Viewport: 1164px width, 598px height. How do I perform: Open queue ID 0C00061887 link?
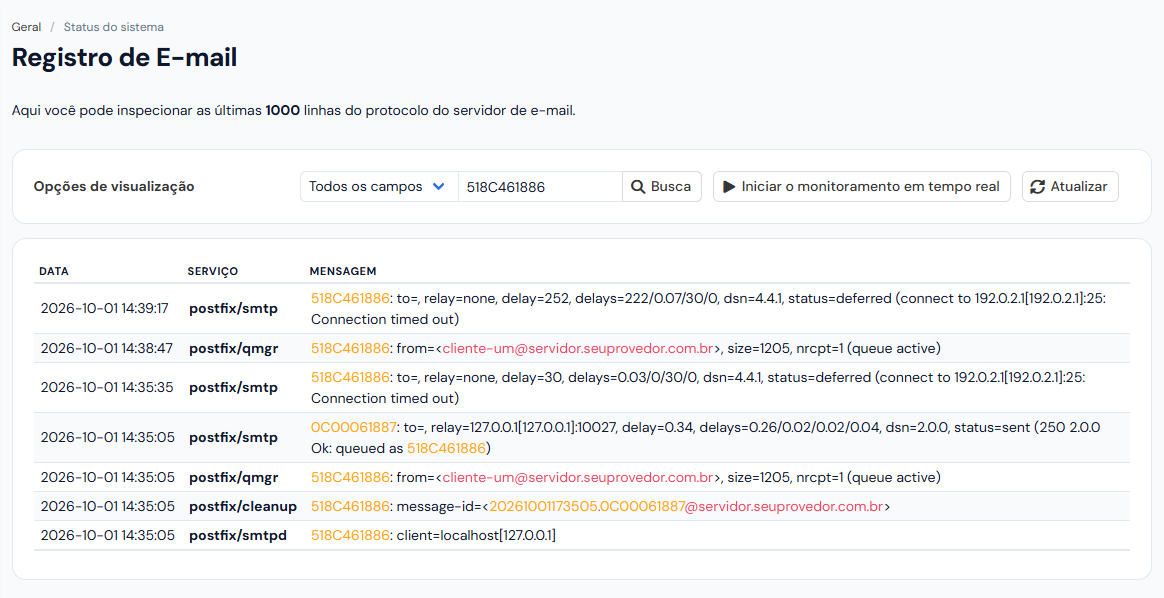(x=353, y=427)
